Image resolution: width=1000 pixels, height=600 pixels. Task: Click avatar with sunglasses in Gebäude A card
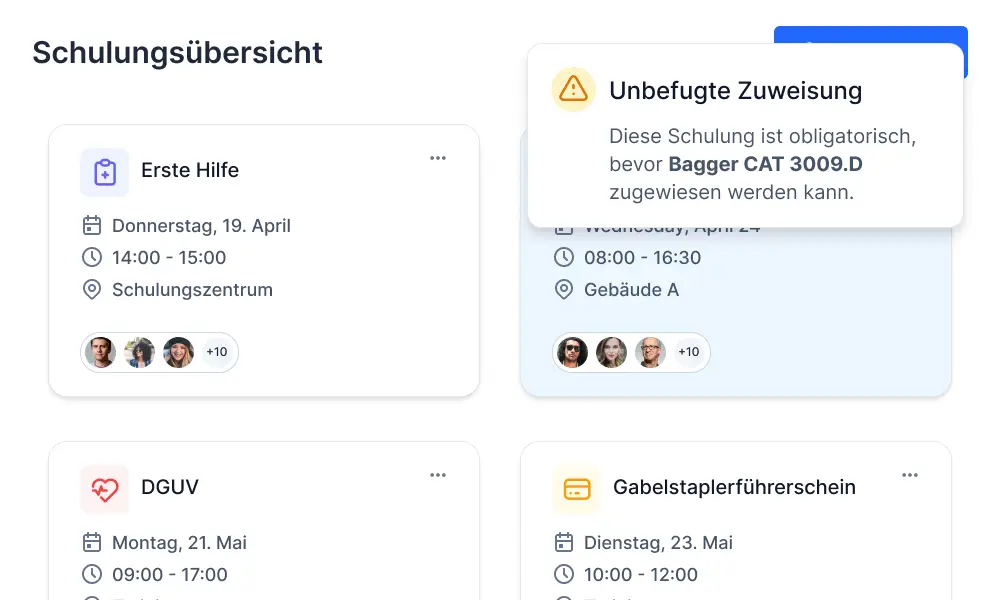[573, 352]
